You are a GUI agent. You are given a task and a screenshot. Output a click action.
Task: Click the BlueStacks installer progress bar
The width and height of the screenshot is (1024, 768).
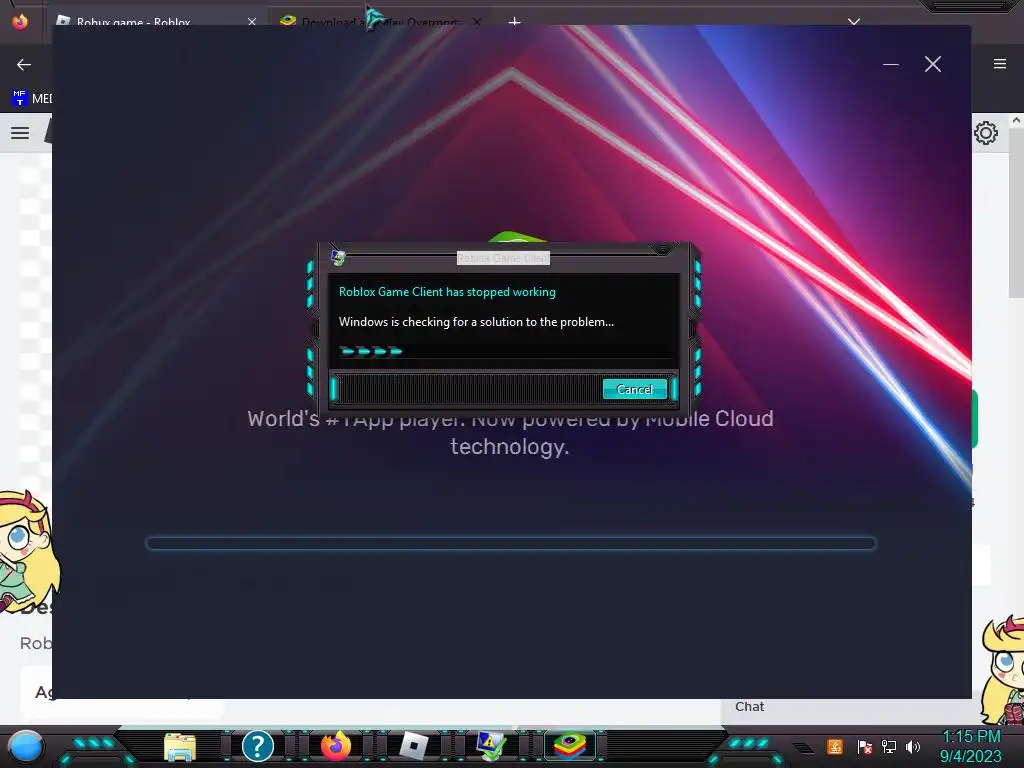pos(511,543)
